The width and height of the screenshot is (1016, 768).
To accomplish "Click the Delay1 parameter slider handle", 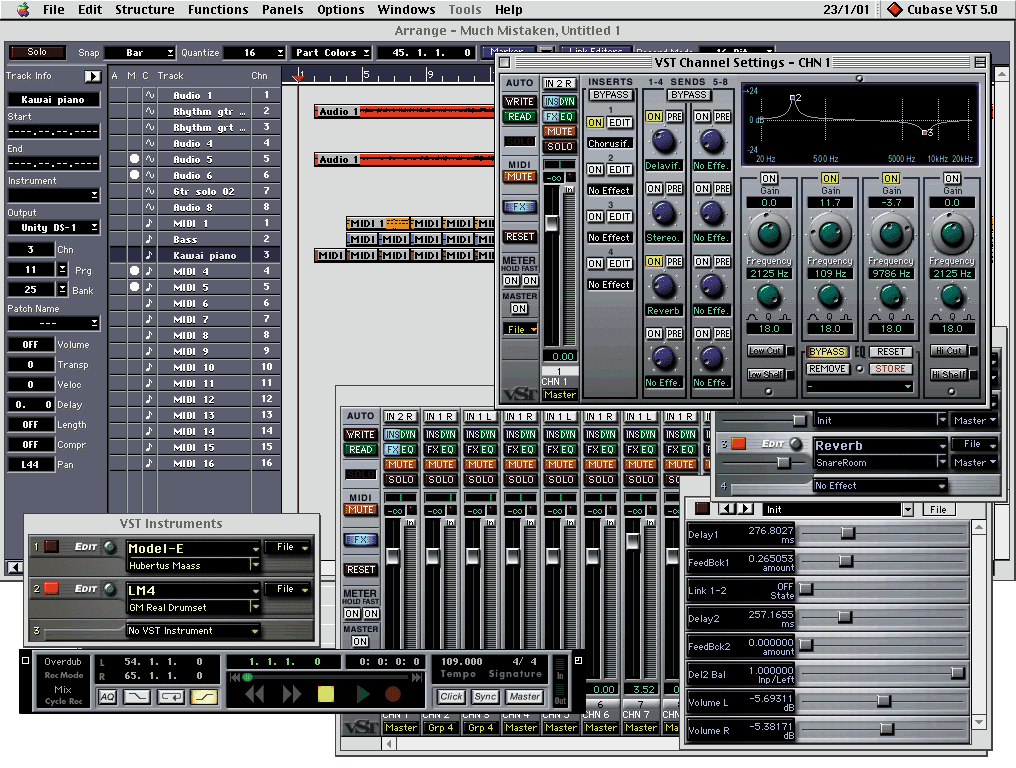I will (847, 534).
